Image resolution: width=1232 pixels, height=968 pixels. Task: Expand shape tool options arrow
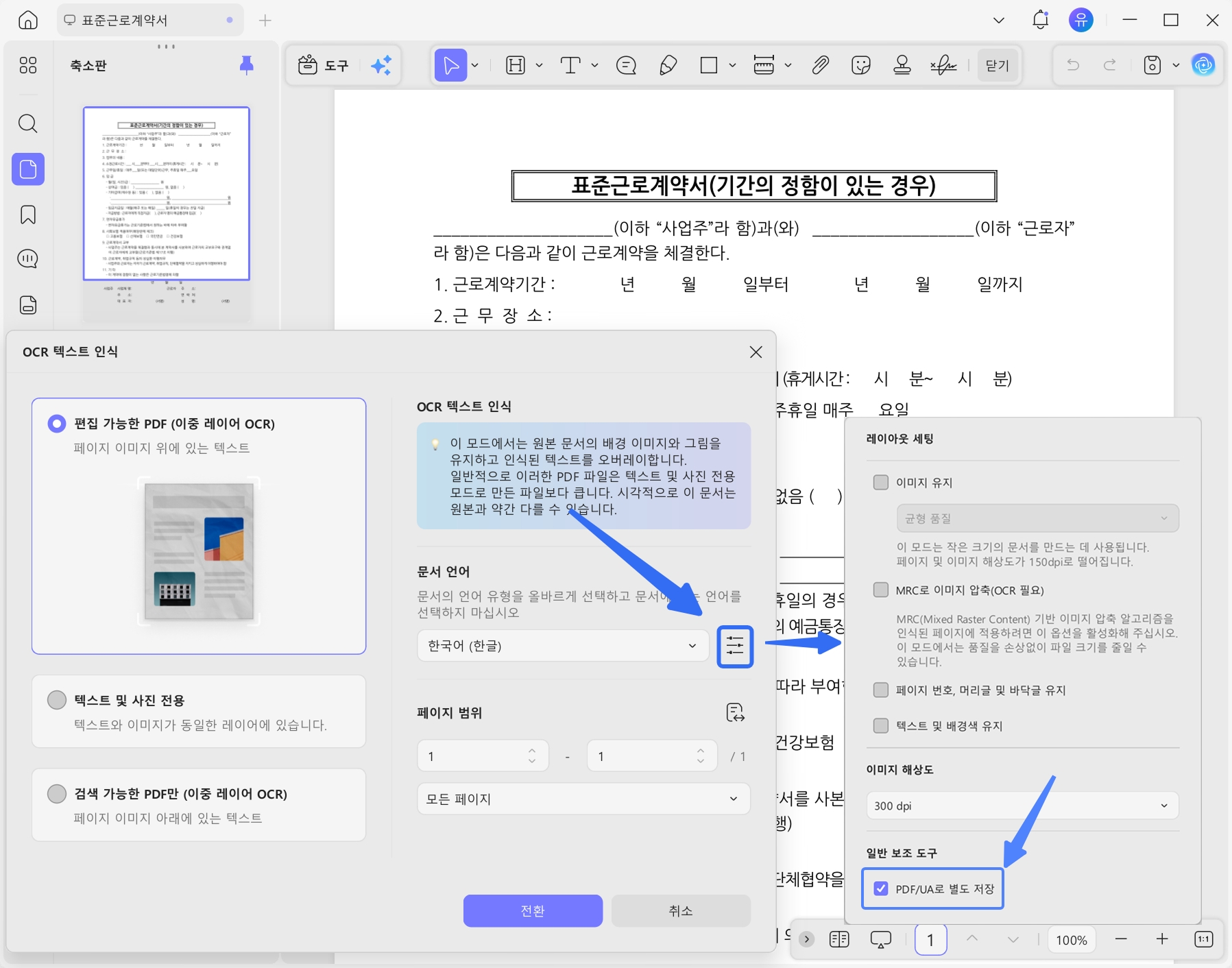[732, 65]
